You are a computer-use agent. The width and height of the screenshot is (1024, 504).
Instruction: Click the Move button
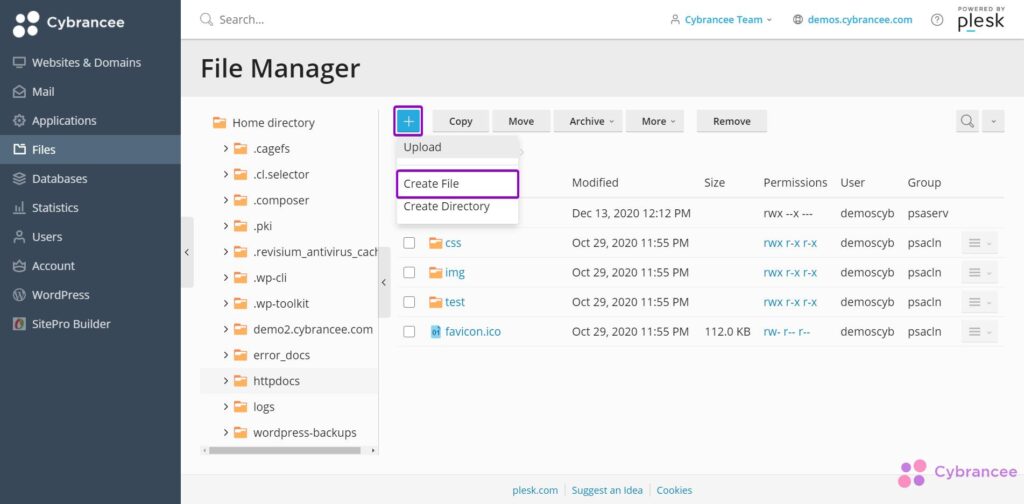click(521, 121)
